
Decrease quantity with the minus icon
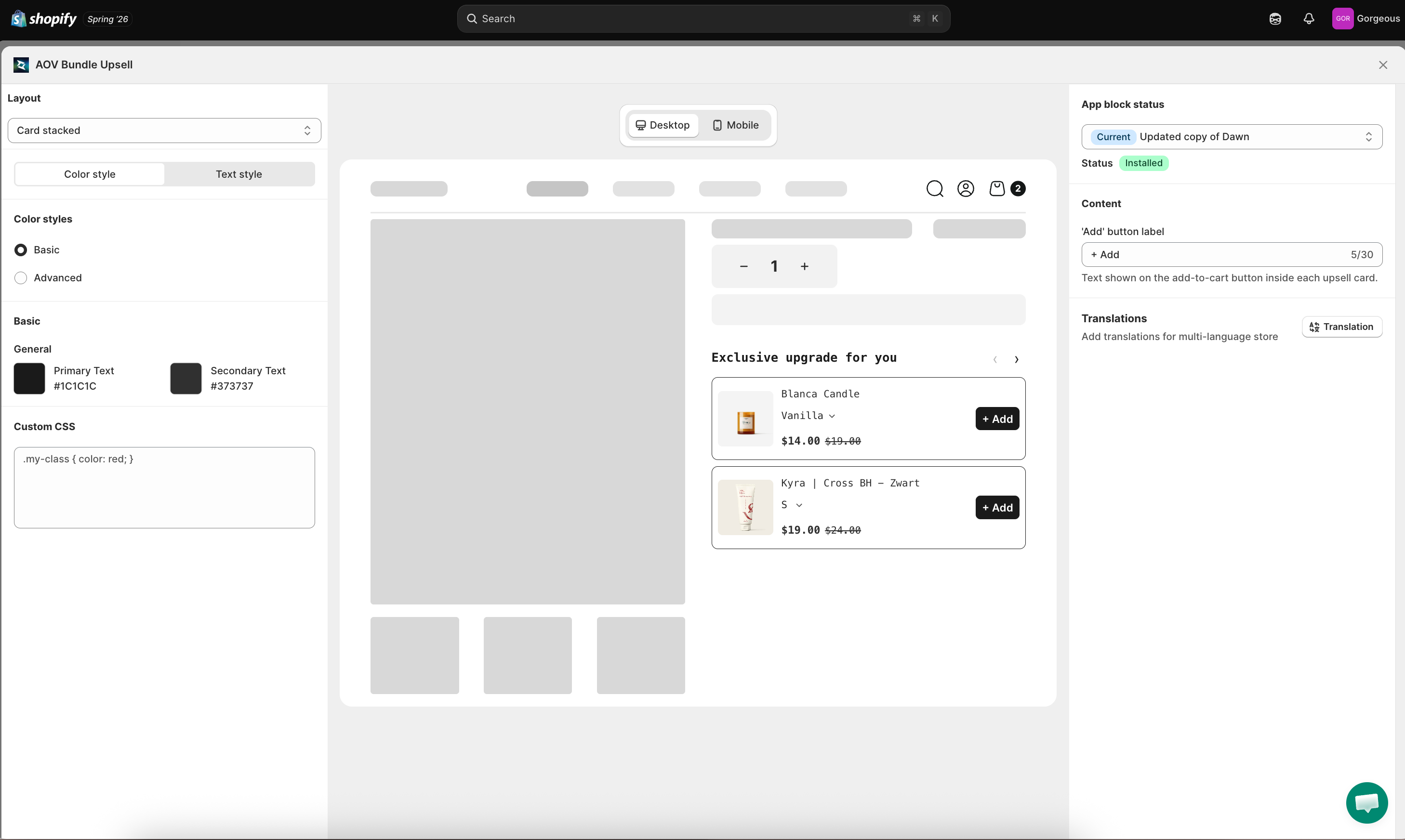pyautogui.click(x=744, y=266)
